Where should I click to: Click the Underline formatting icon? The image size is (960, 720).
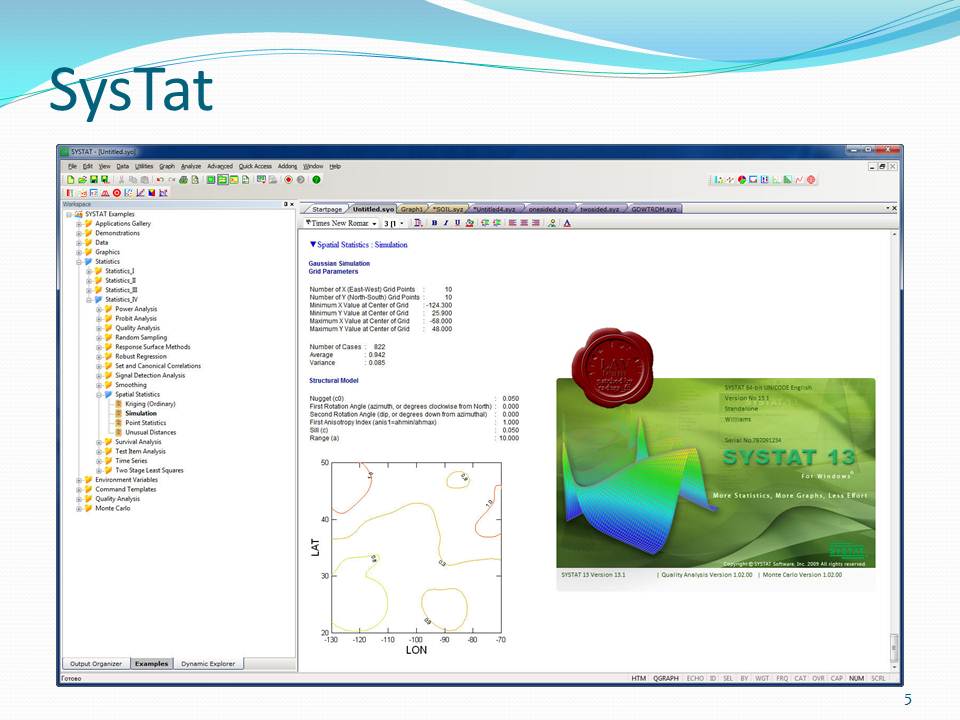457,223
